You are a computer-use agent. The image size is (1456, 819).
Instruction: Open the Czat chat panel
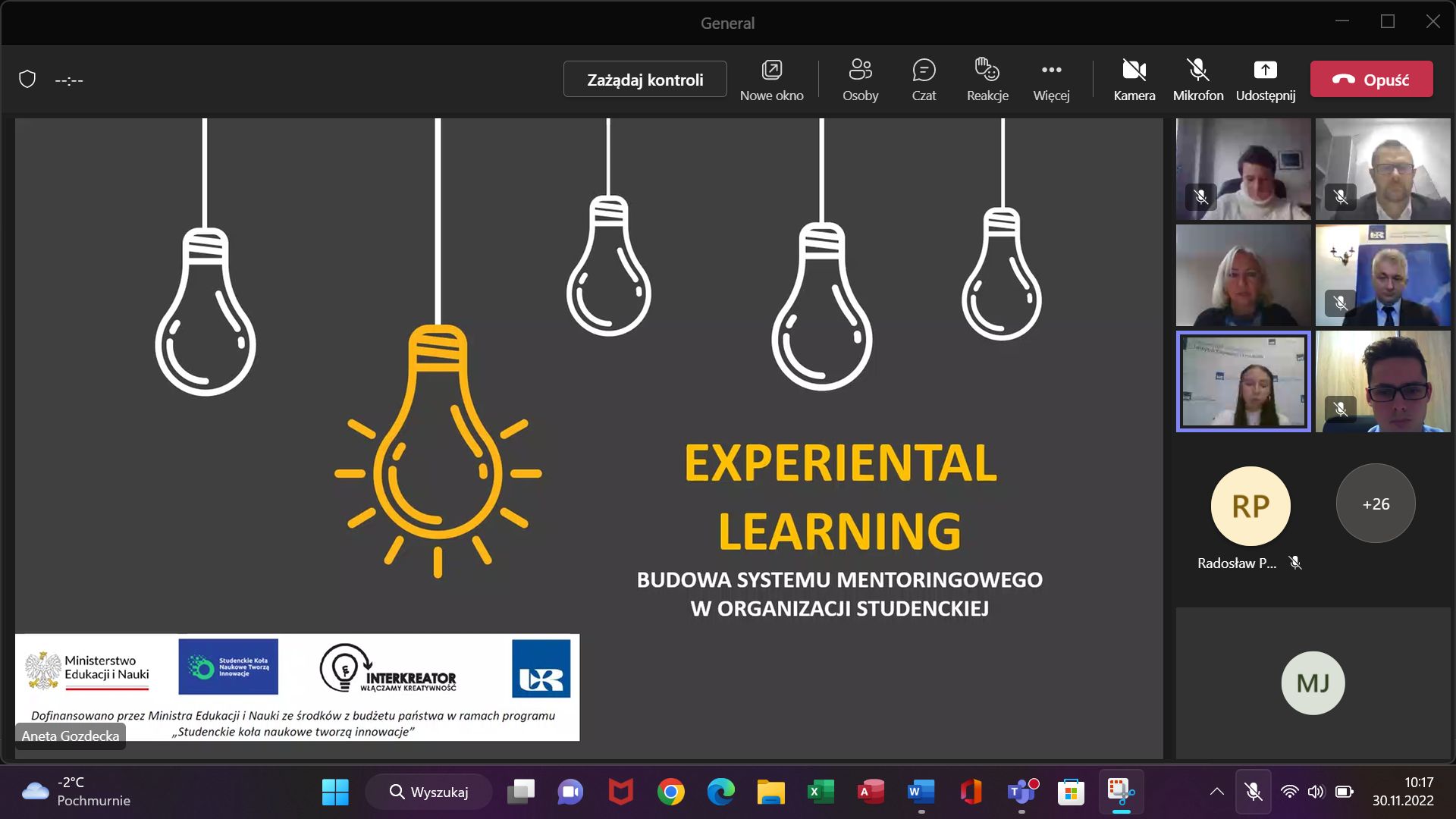(x=924, y=80)
